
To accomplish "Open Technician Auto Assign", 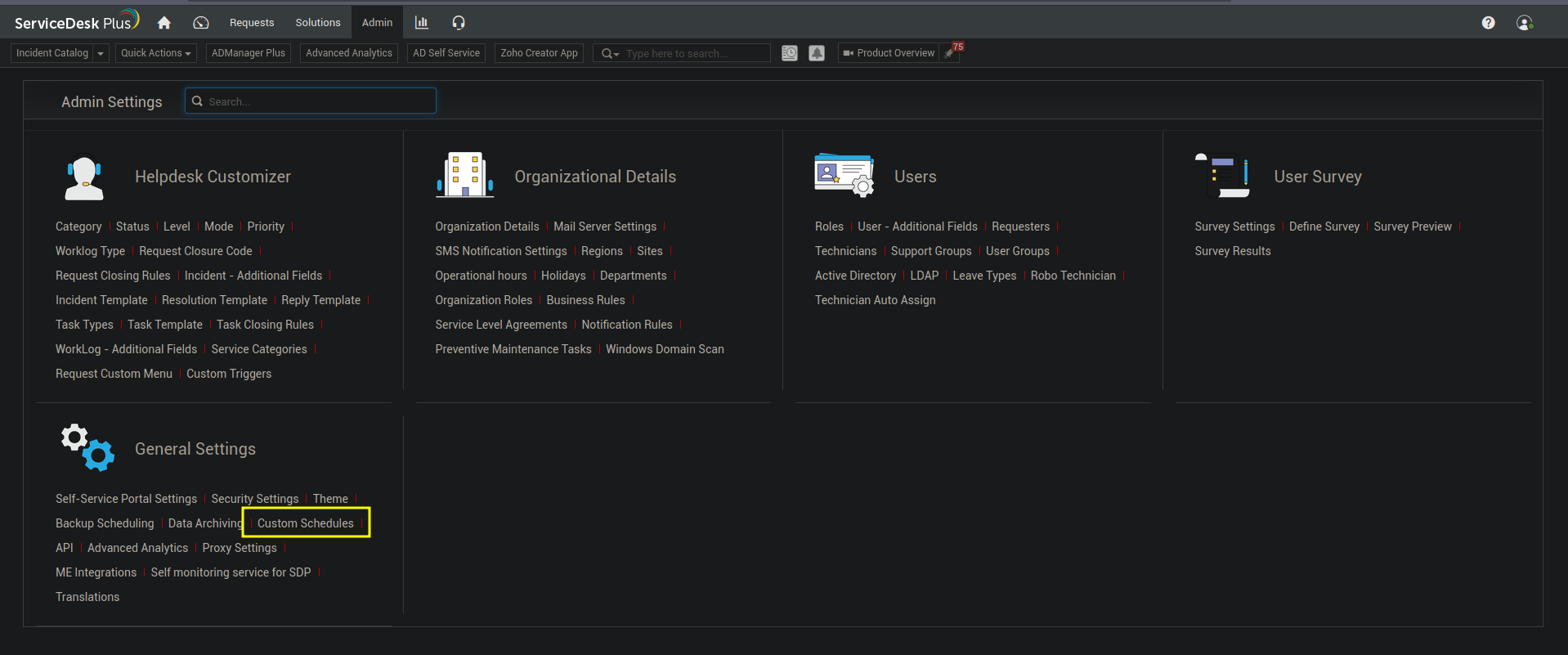I will click(x=875, y=300).
